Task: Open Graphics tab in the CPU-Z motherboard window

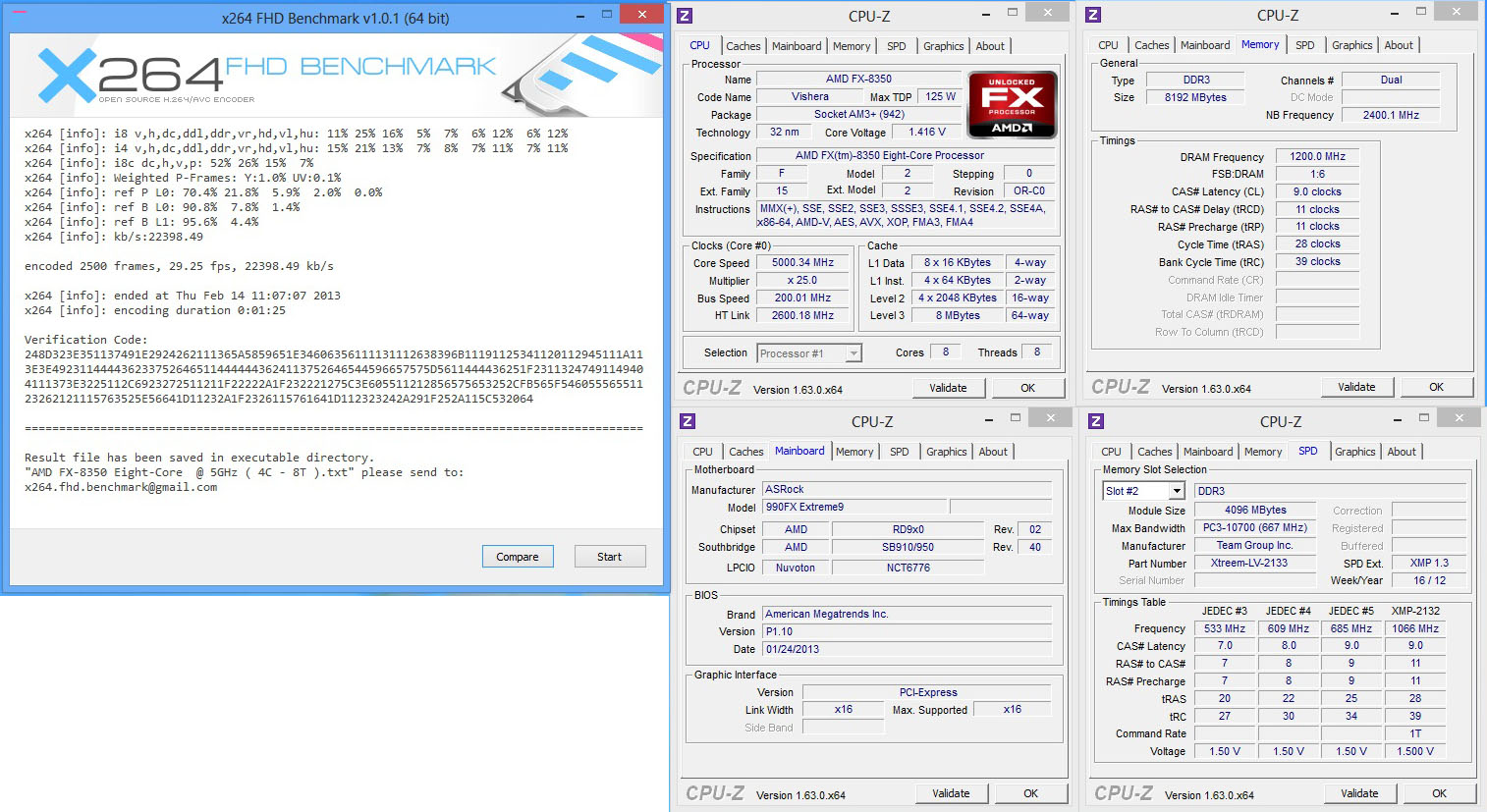Action: [947, 452]
